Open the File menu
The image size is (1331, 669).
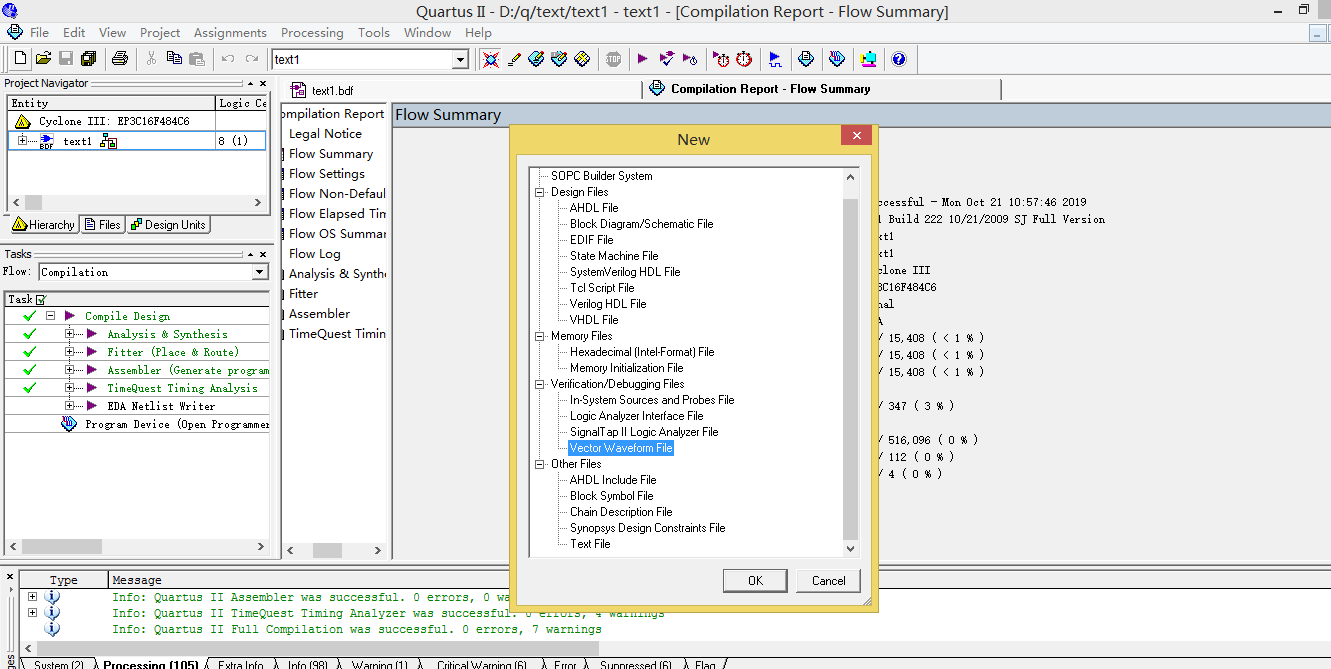click(x=39, y=32)
